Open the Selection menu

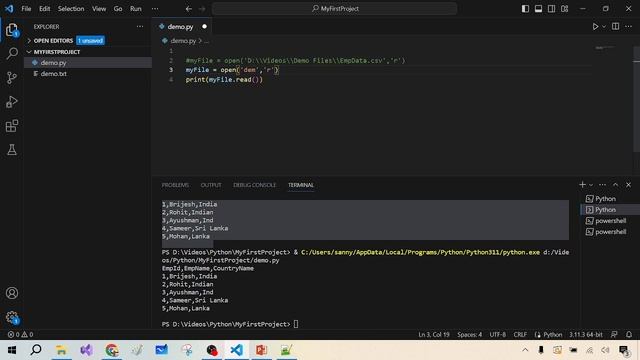tap(71, 9)
